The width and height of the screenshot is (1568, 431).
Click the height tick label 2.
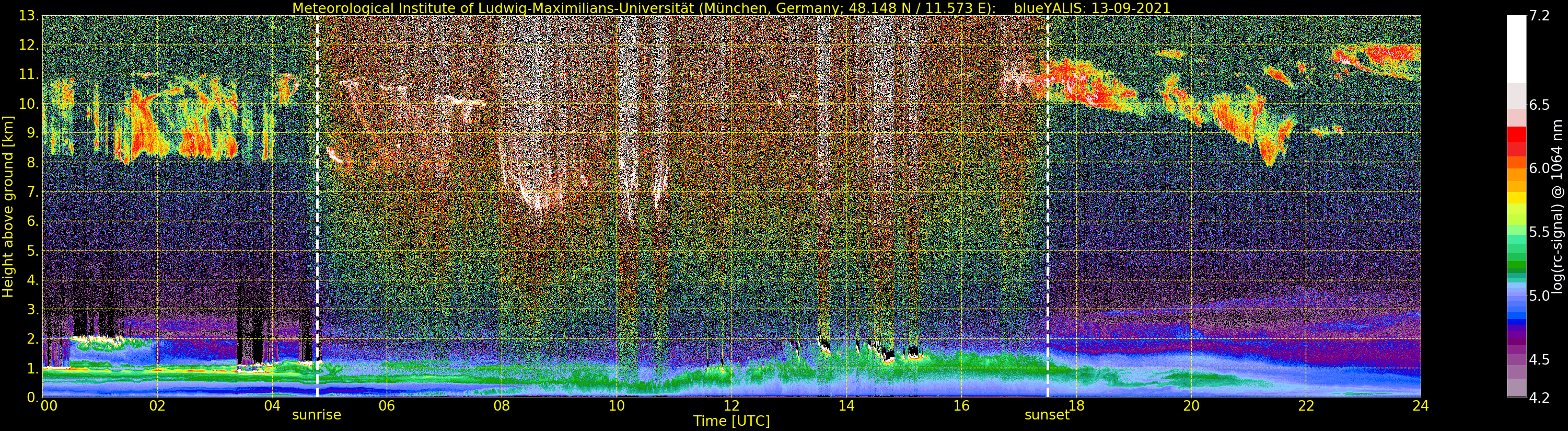(33, 338)
